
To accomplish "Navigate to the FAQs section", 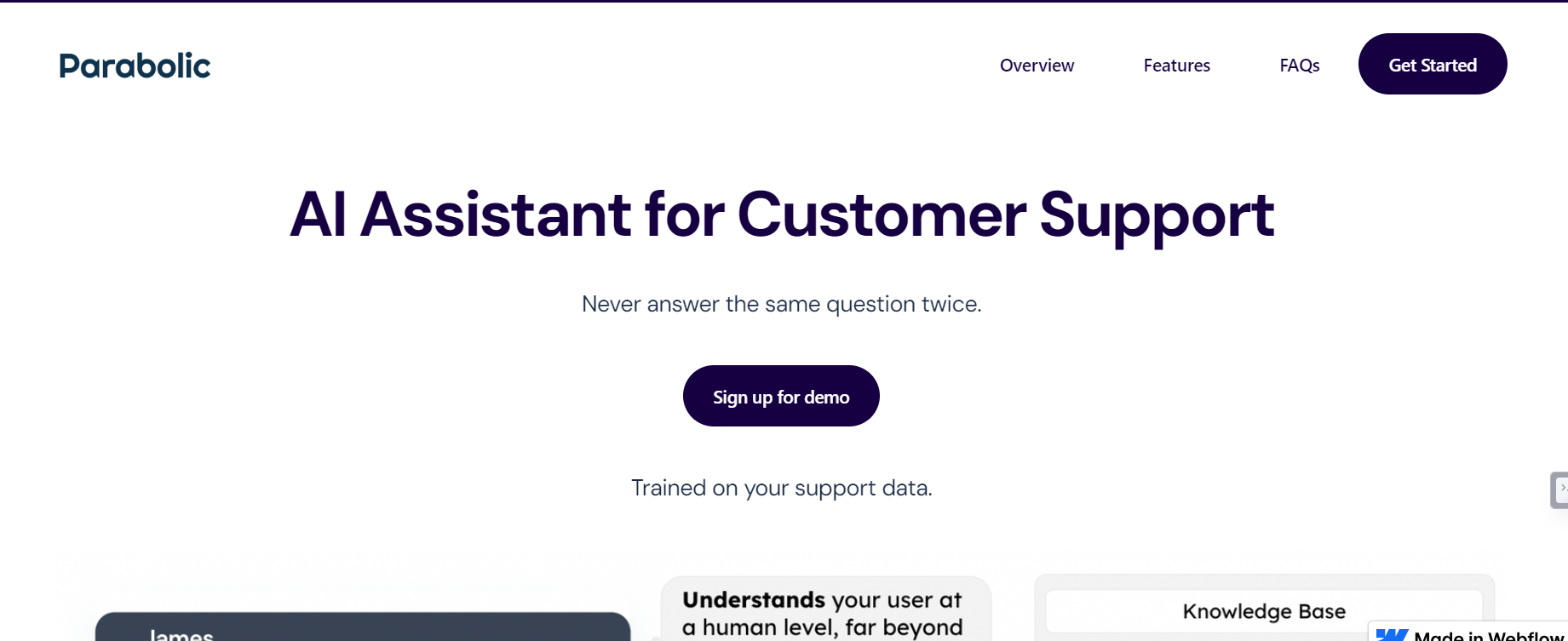I will tap(1298, 65).
